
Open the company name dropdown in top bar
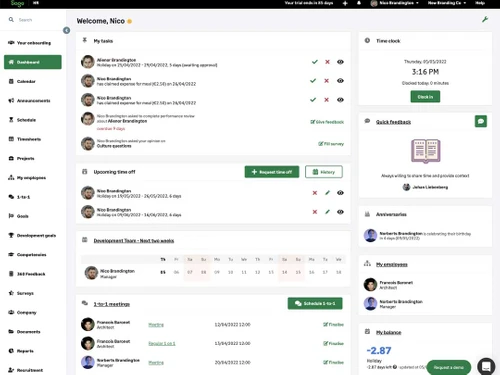click(447, 3)
